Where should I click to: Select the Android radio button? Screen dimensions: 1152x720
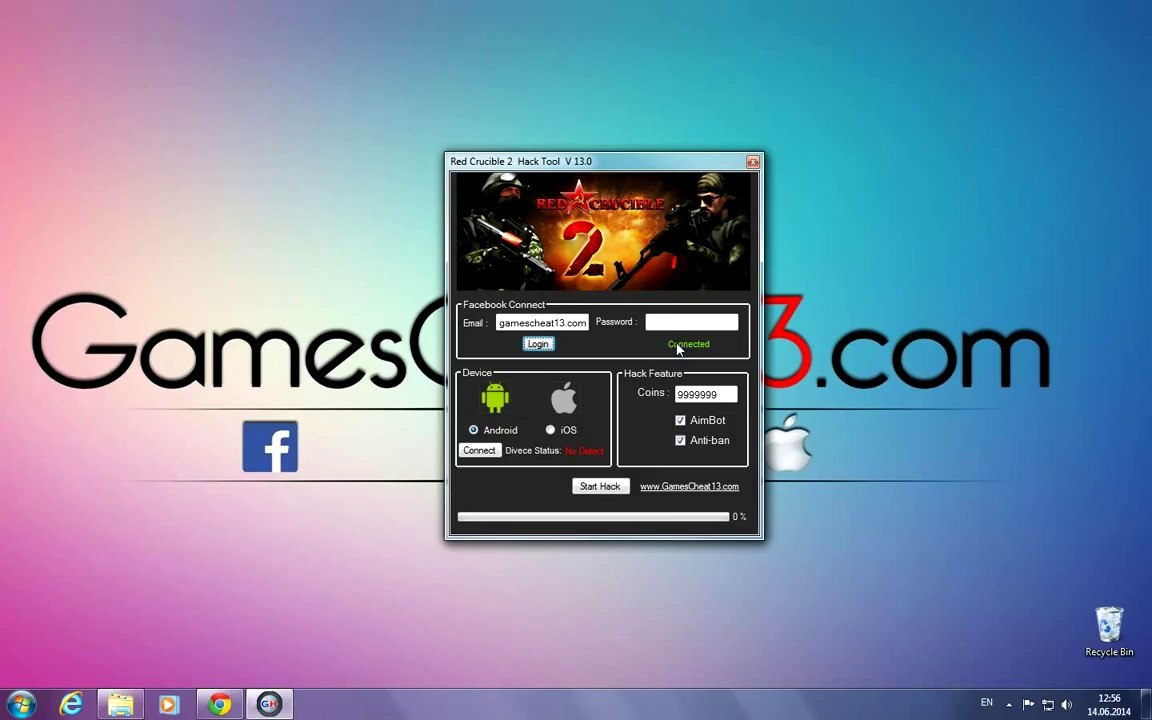[x=473, y=430]
